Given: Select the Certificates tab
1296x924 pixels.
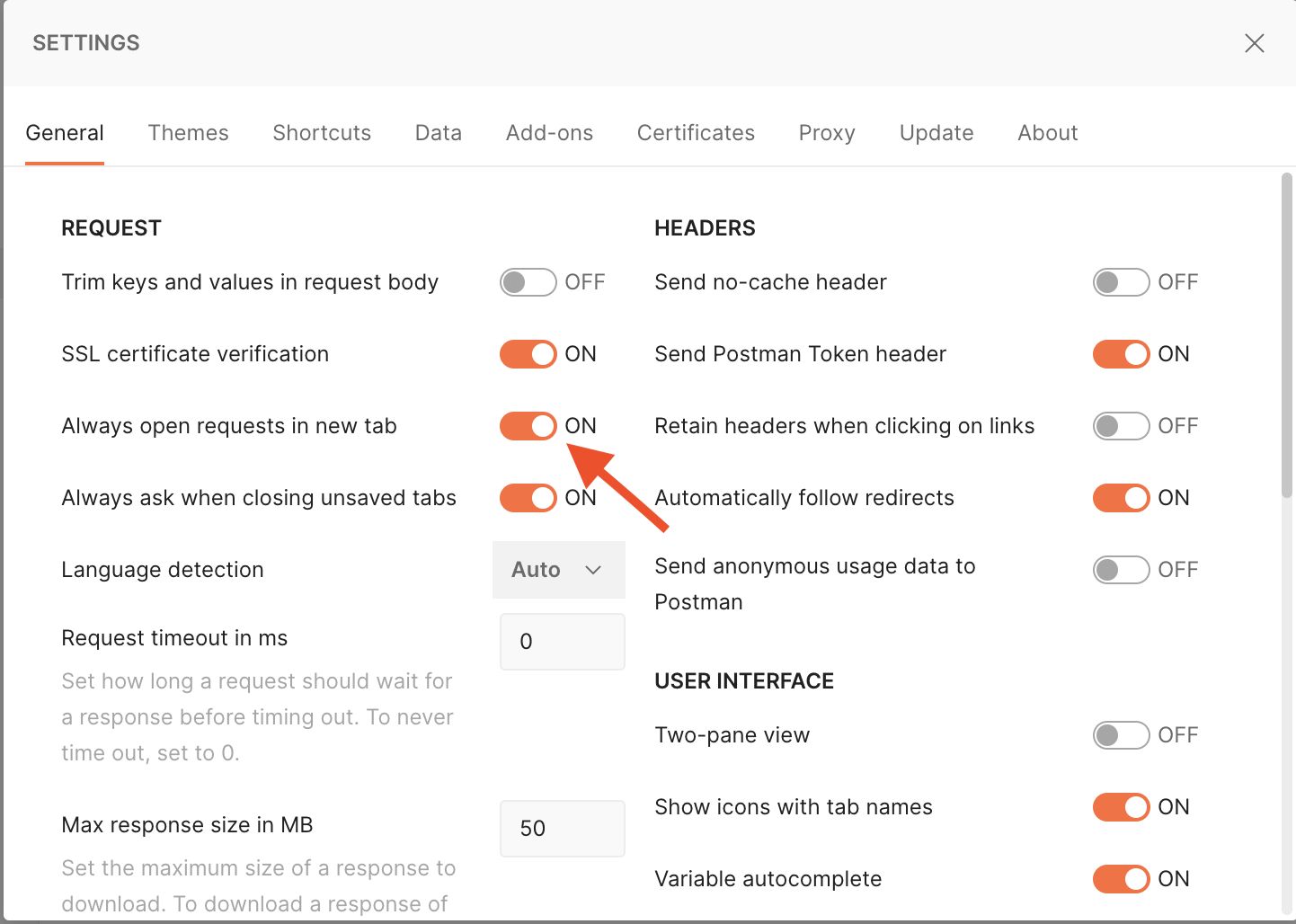Looking at the screenshot, I should 696,132.
